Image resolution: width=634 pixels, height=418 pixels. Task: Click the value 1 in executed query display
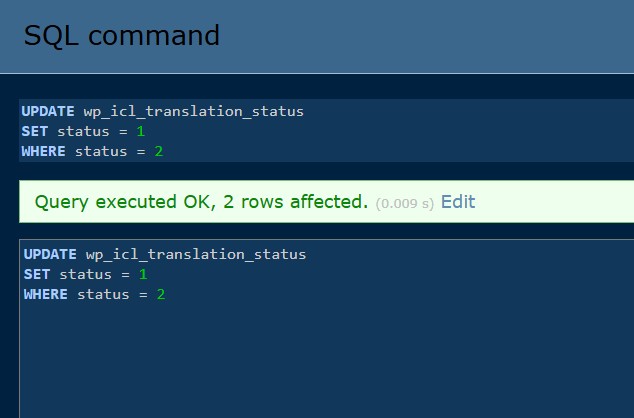(141, 131)
